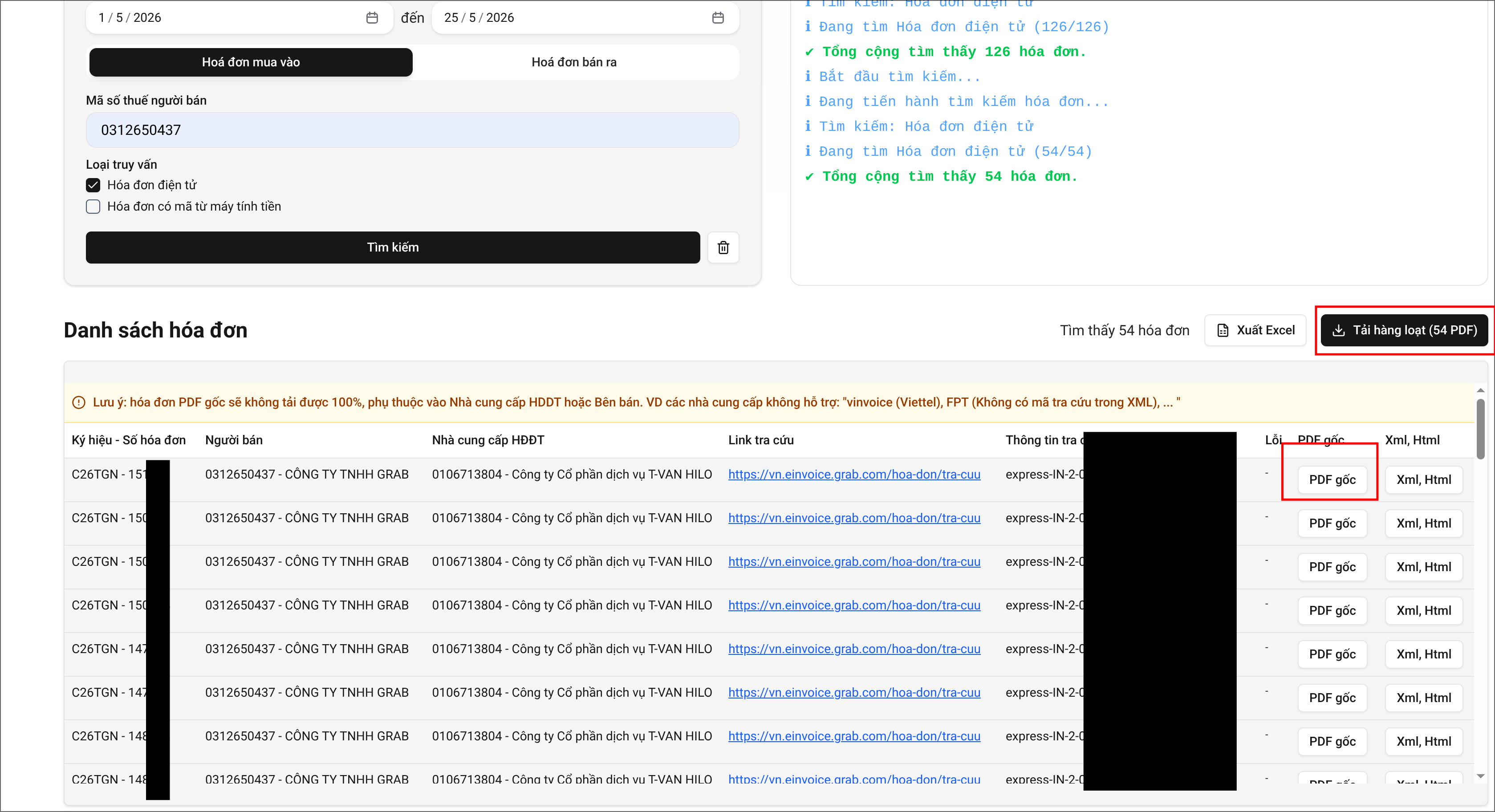Click PDF gốc in the sixth invoice row
The height and width of the screenshot is (812, 1495).
click(1332, 698)
